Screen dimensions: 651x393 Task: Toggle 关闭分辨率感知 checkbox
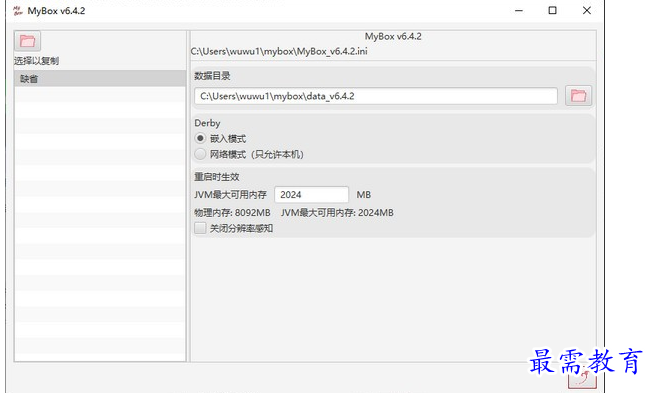tap(200, 228)
